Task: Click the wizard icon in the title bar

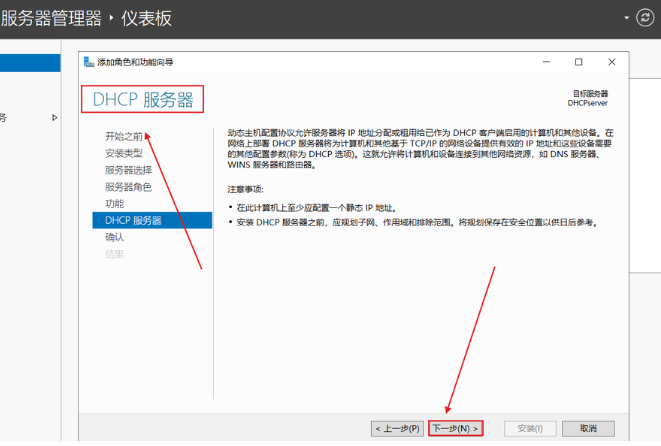Action: (88, 62)
